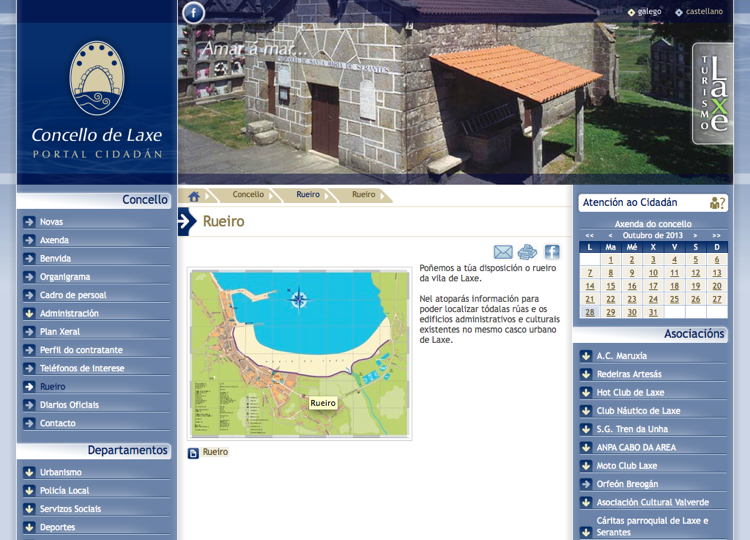Click the Atención ao Cidadán help icon
Viewport: 750px width, 540px height.
point(717,203)
